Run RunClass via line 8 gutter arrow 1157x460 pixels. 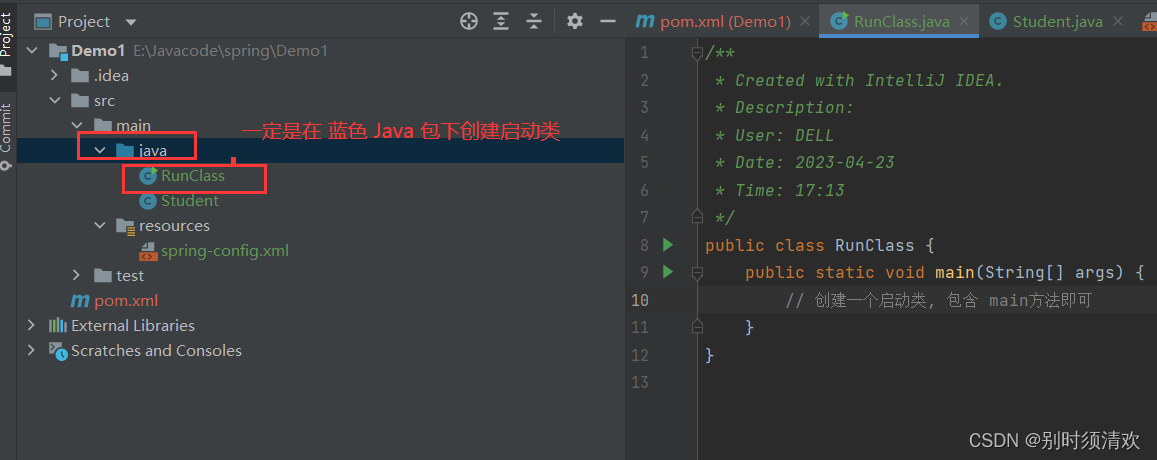pos(668,244)
